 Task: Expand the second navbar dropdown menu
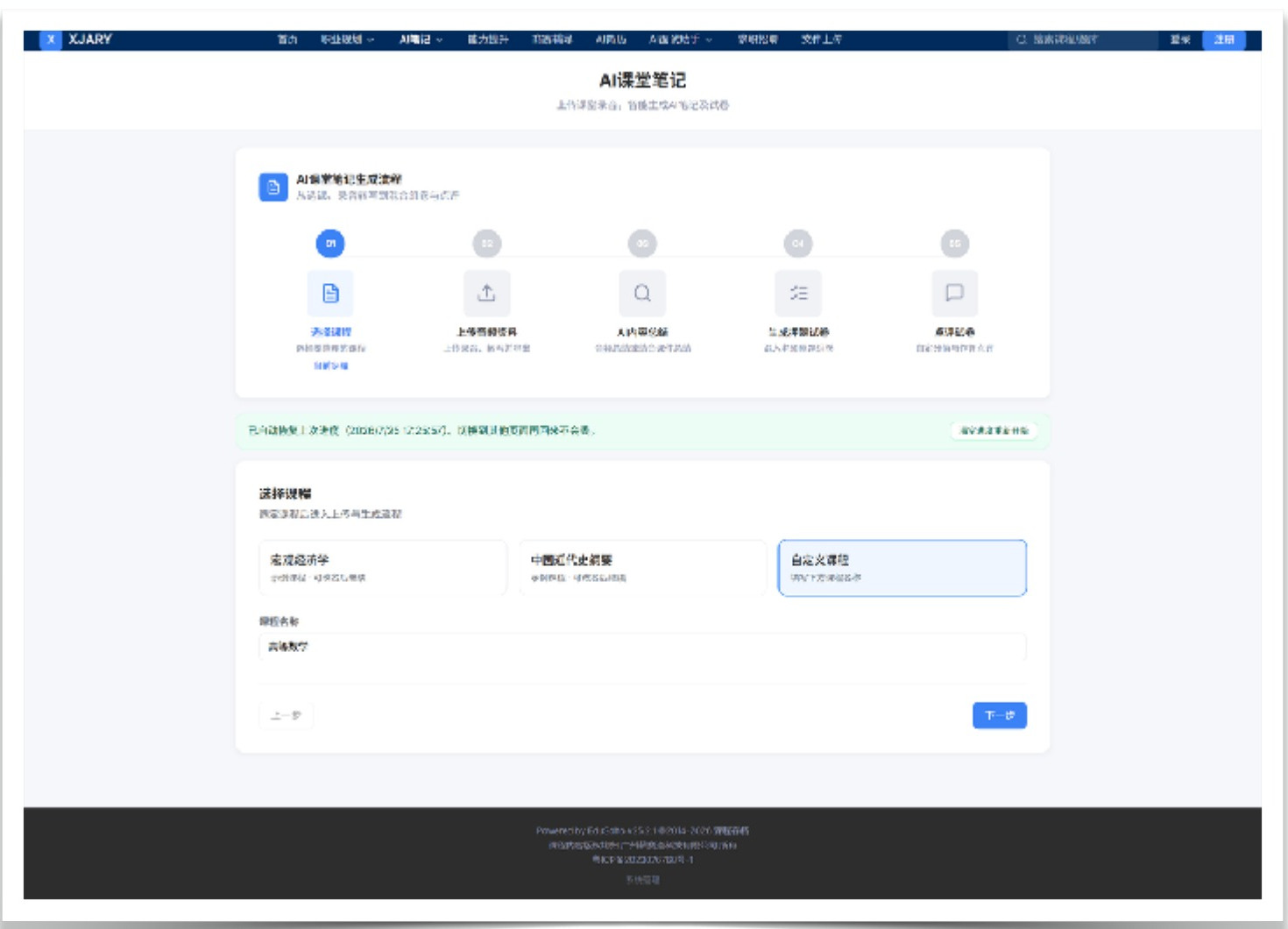347,39
